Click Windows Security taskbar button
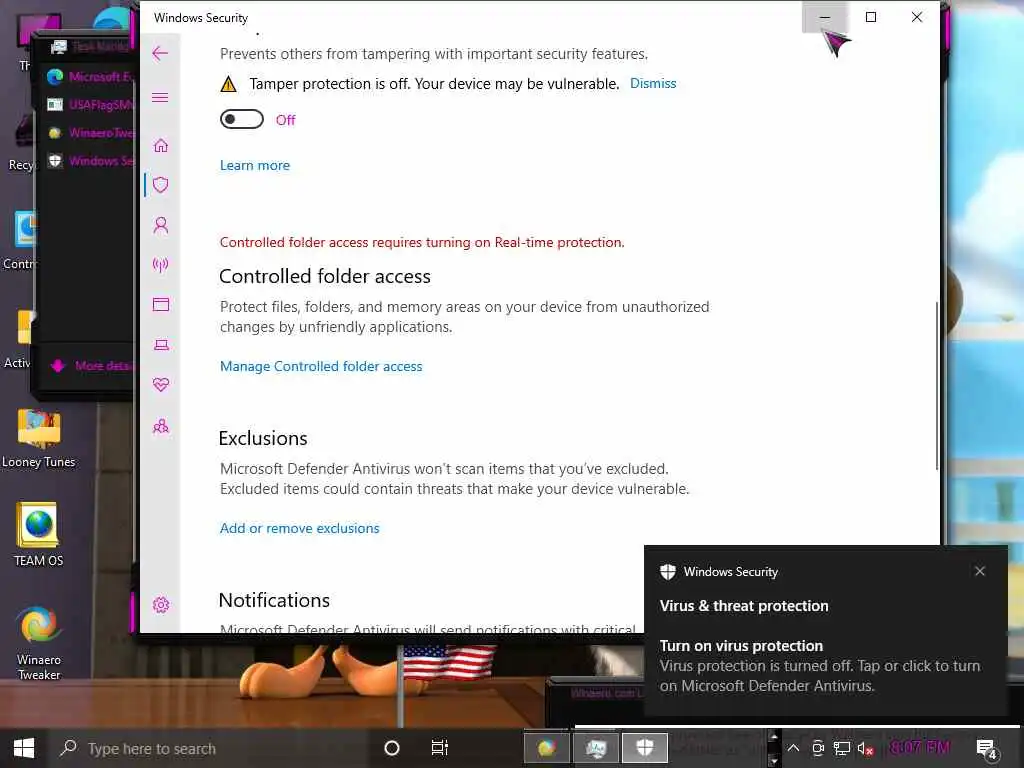 [x=645, y=748]
